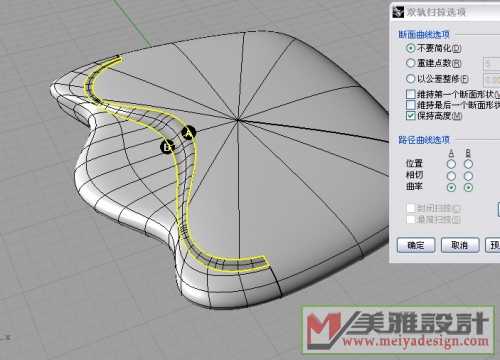Enable 维持第一个断面形状 checkbox

[411, 94]
